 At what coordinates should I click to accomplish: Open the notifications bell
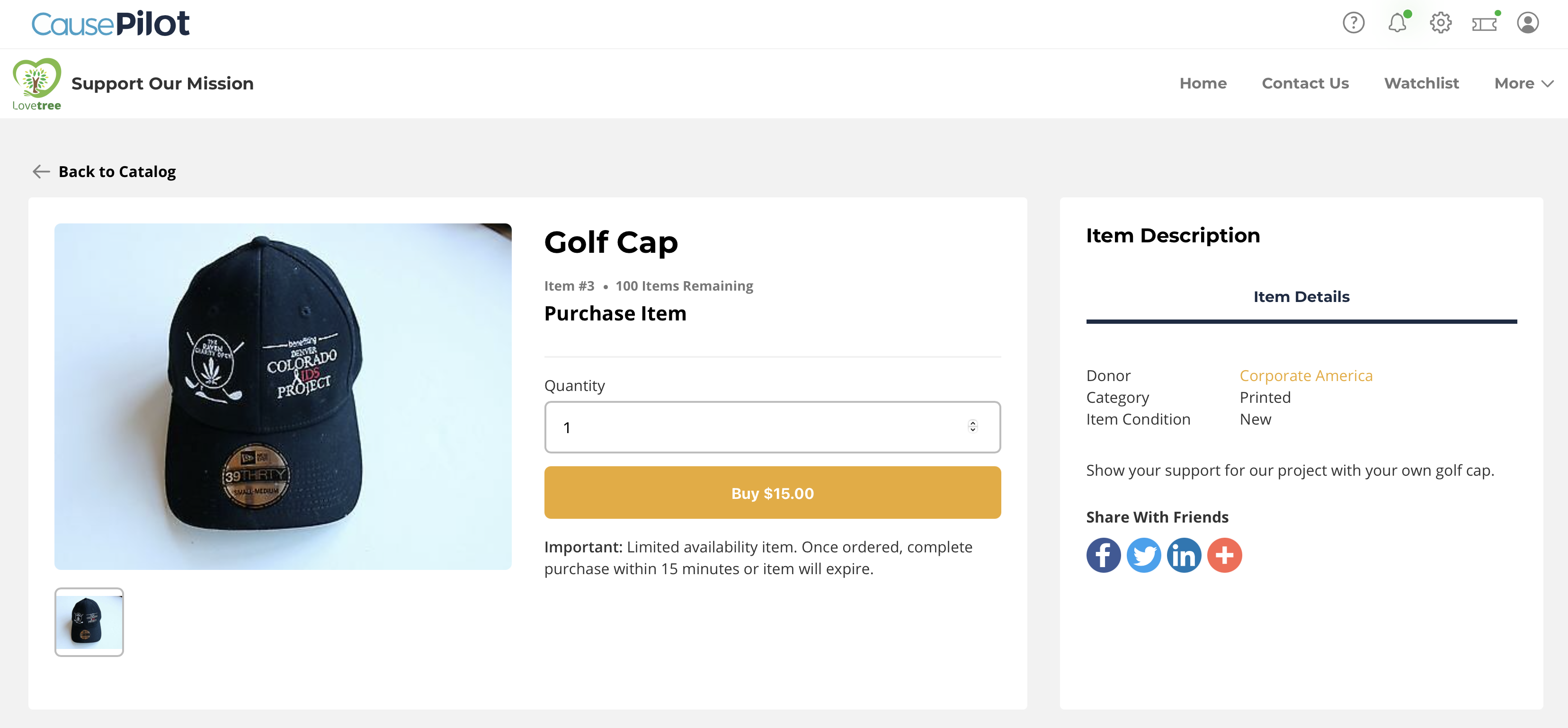1397,23
